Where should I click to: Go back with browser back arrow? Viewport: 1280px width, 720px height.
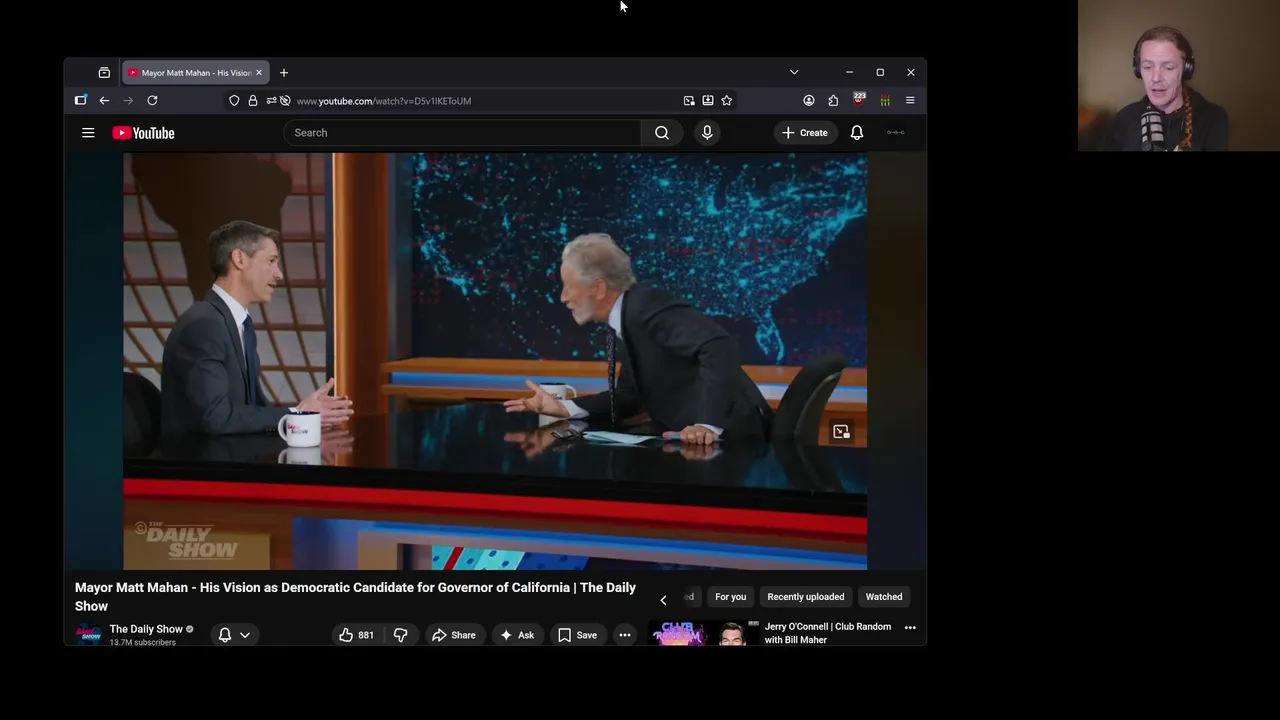[x=104, y=101]
